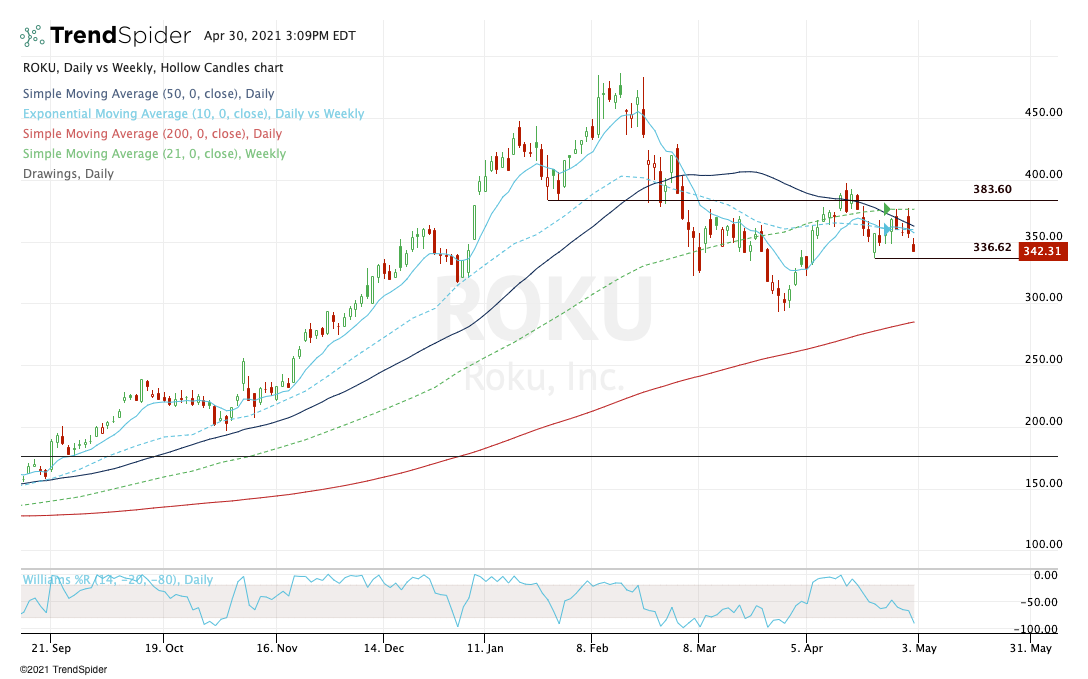Click the '©2021 TrendSpider' copyright text

coord(63,670)
